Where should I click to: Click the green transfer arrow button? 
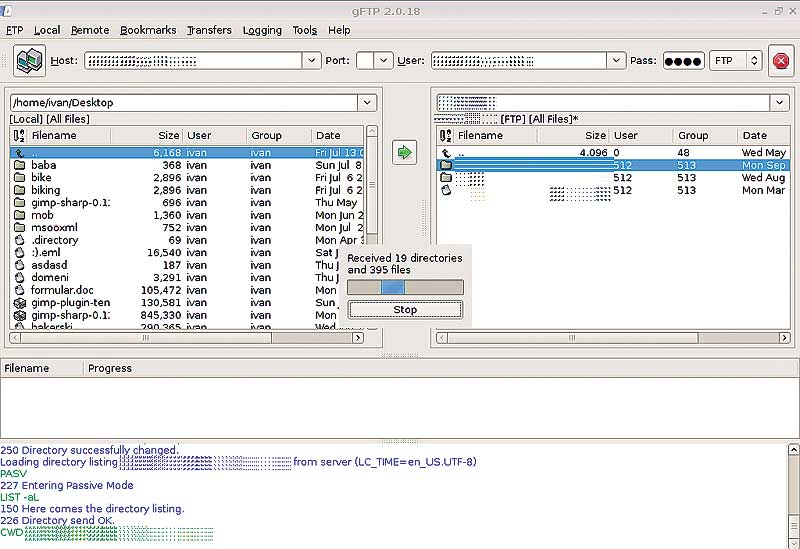click(x=405, y=152)
